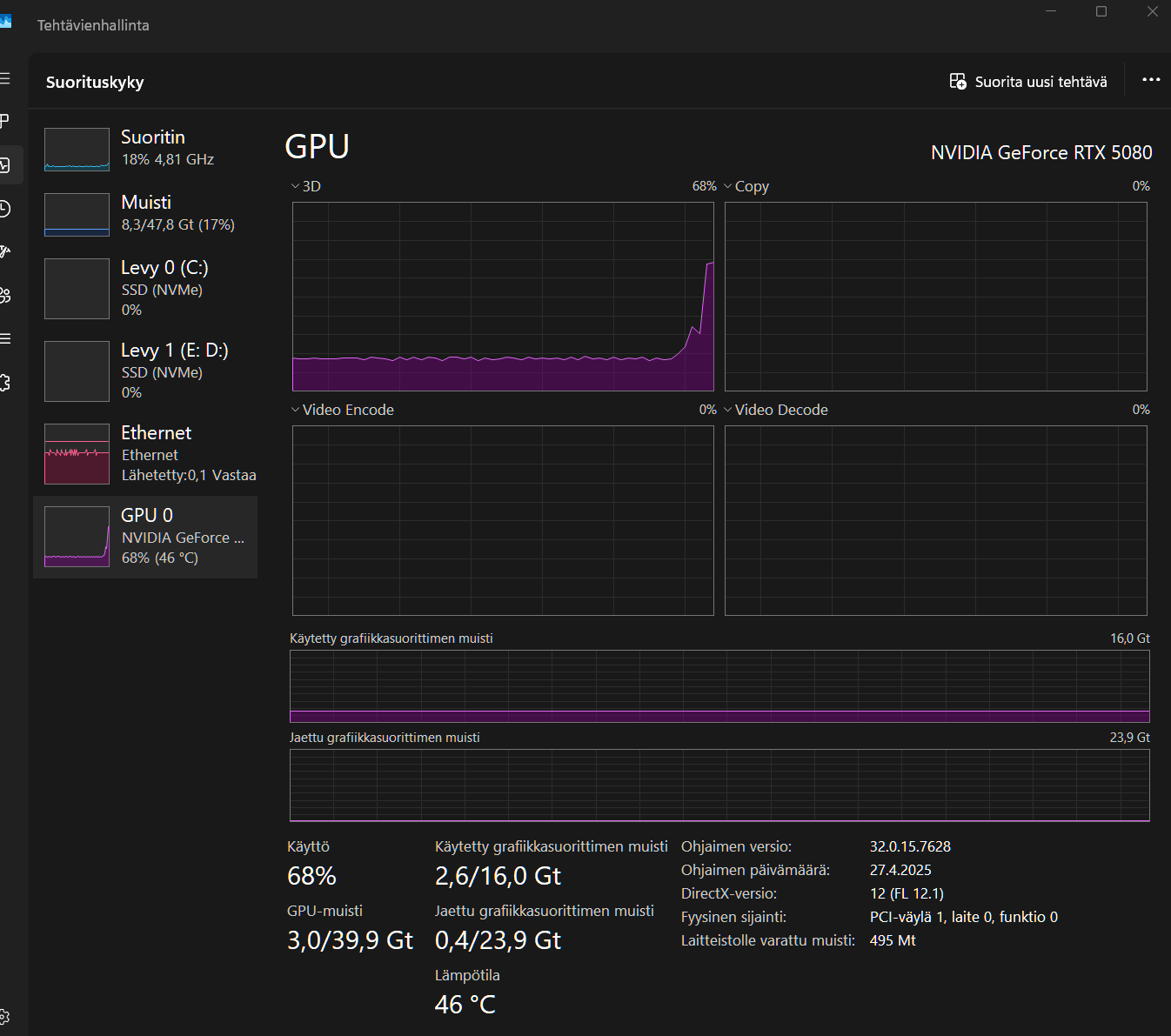This screenshot has height=1036, width=1171.
Task: Click the 3D engine usage graph
Action: coord(503,297)
